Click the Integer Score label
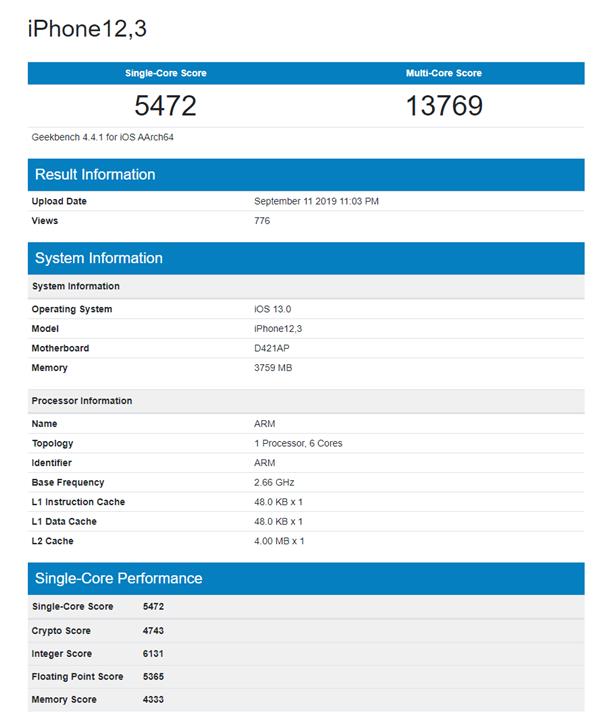Viewport: 600px width, 712px height. (61, 654)
